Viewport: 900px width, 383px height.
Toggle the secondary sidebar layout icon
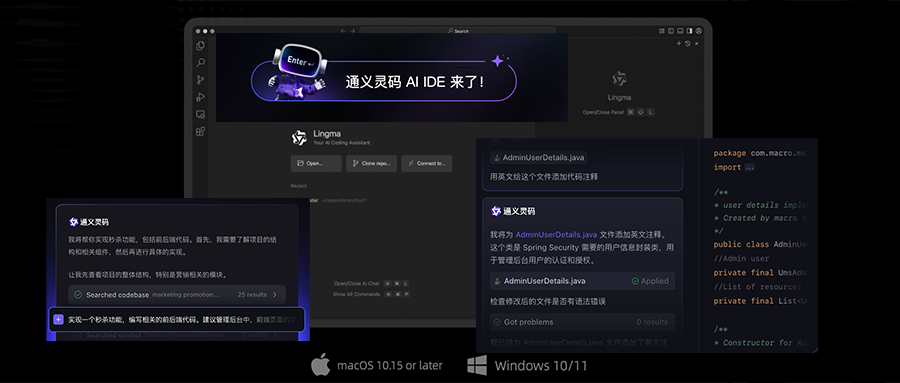[689, 31]
